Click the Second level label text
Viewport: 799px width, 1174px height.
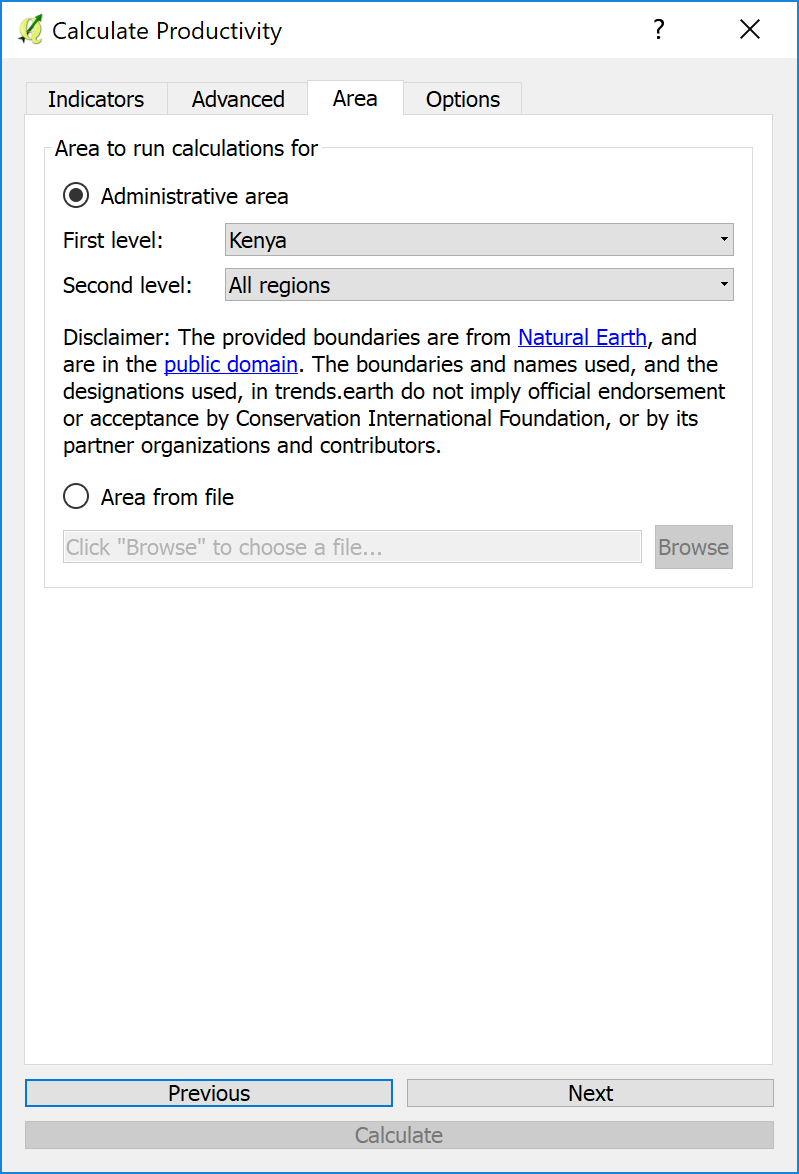click(x=127, y=285)
